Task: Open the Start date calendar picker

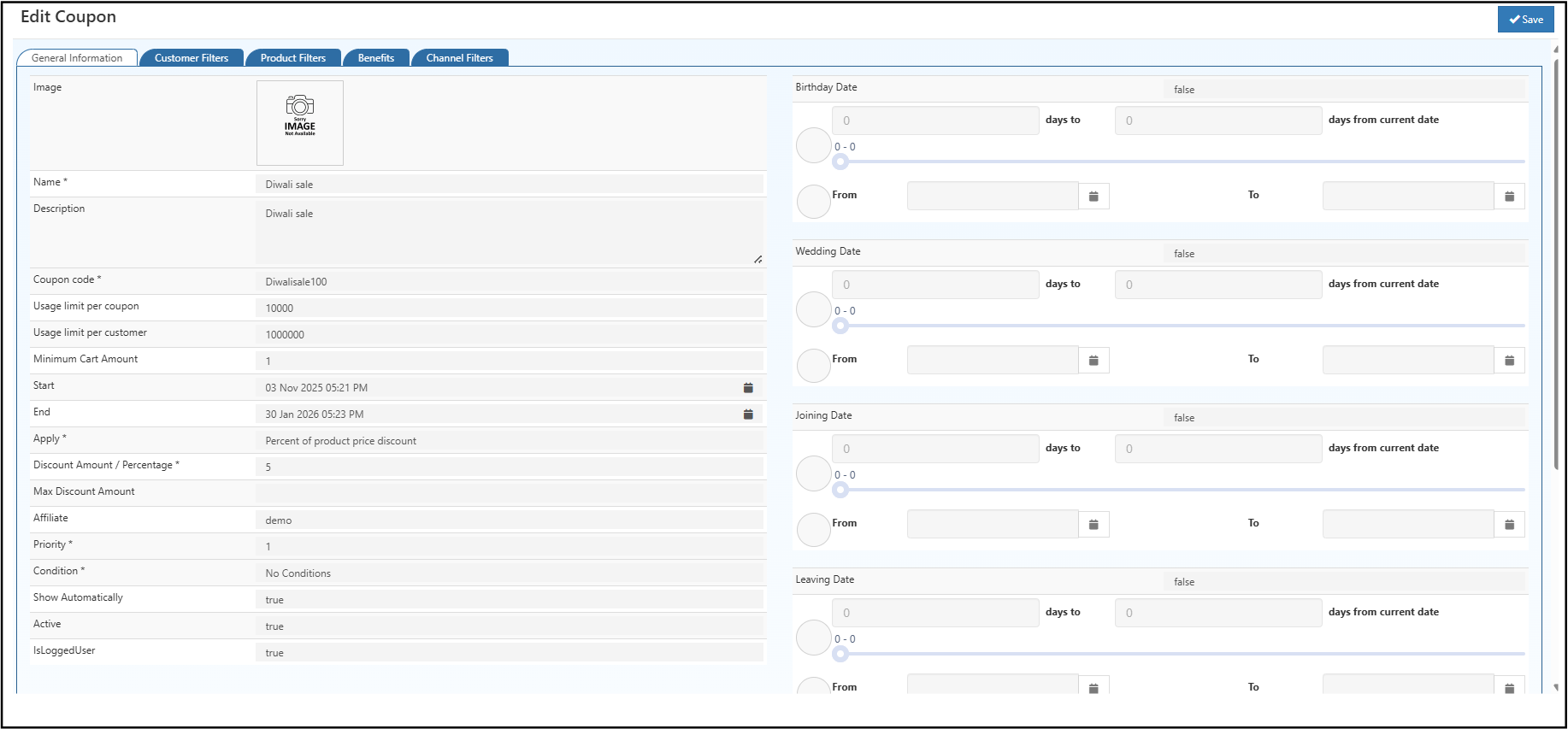Action: (x=748, y=388)
